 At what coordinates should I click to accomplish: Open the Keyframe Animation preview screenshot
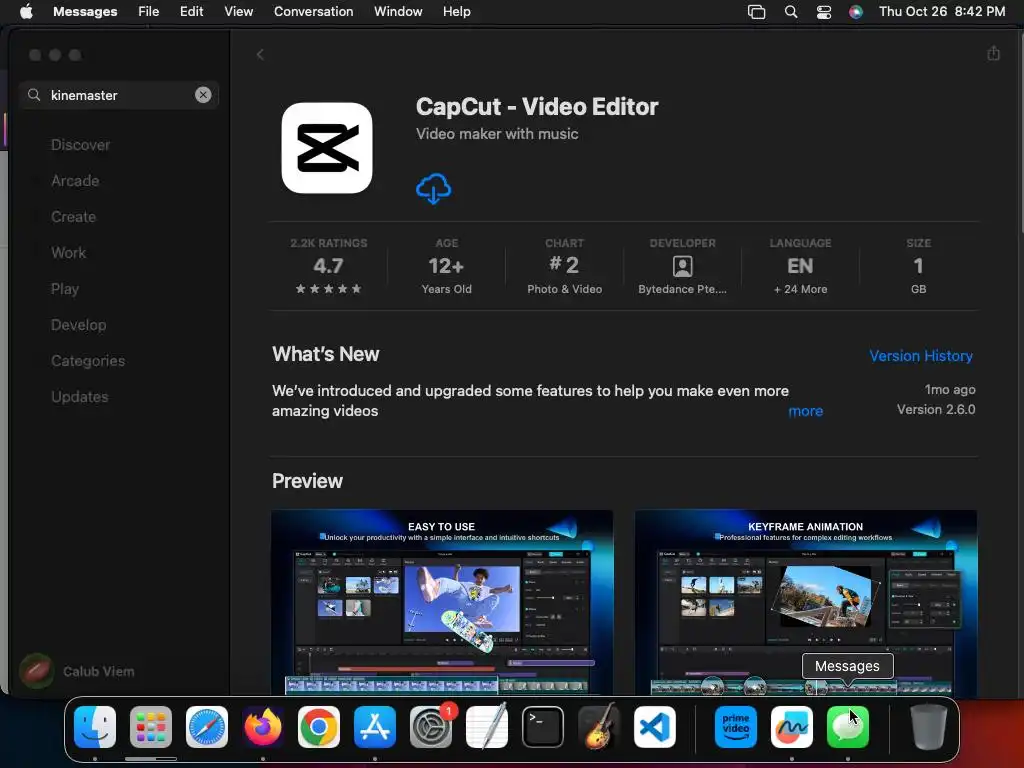point(806,602)
